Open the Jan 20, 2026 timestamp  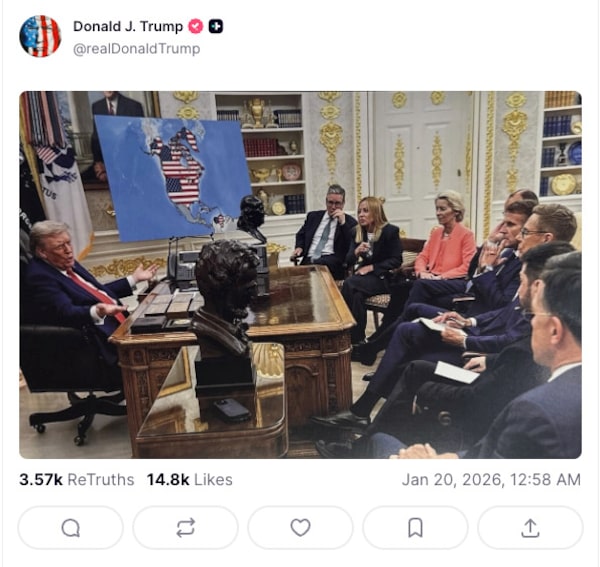(x=491, y=479)
